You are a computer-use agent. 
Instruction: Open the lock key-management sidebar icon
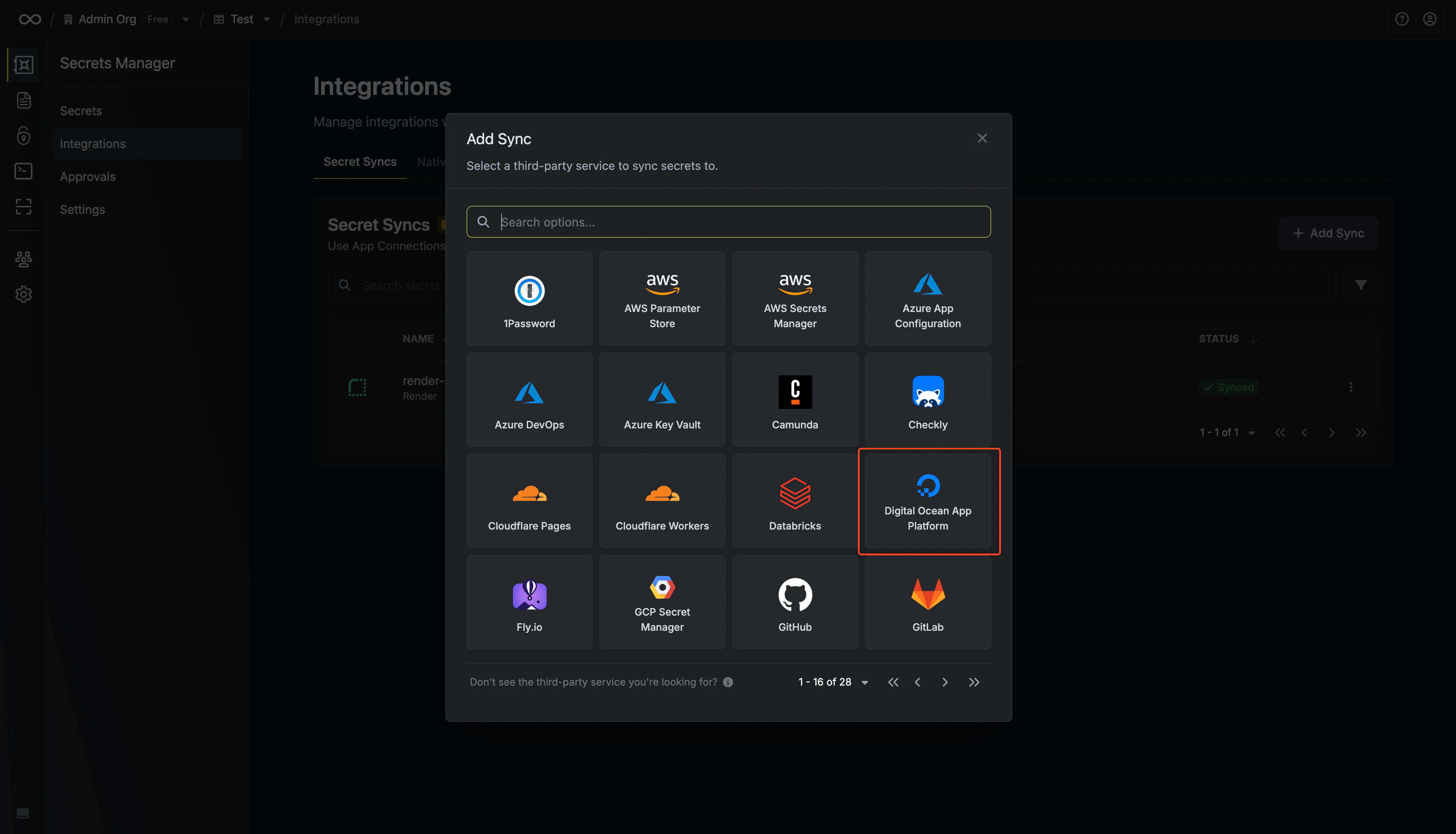pos(24,136)
